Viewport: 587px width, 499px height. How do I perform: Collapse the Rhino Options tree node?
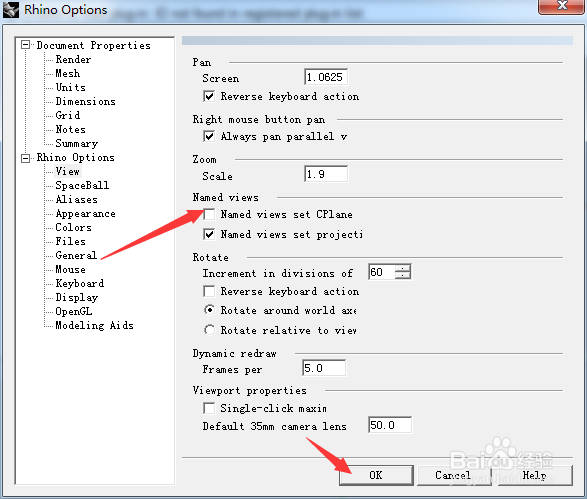[25, 158]
